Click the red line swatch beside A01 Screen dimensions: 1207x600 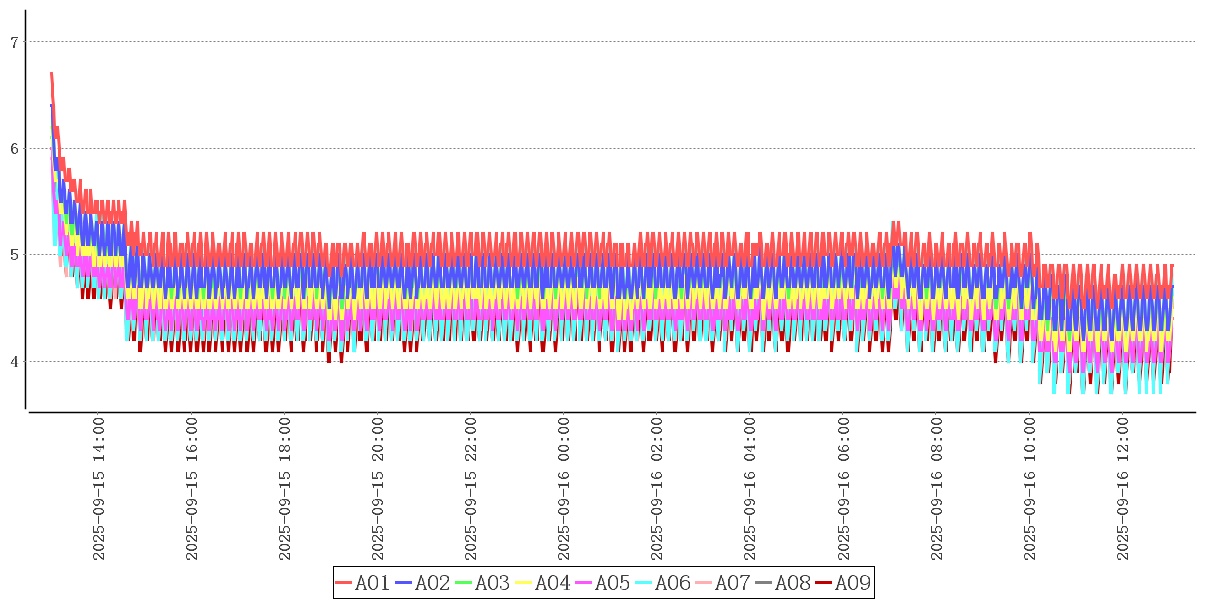344,583
